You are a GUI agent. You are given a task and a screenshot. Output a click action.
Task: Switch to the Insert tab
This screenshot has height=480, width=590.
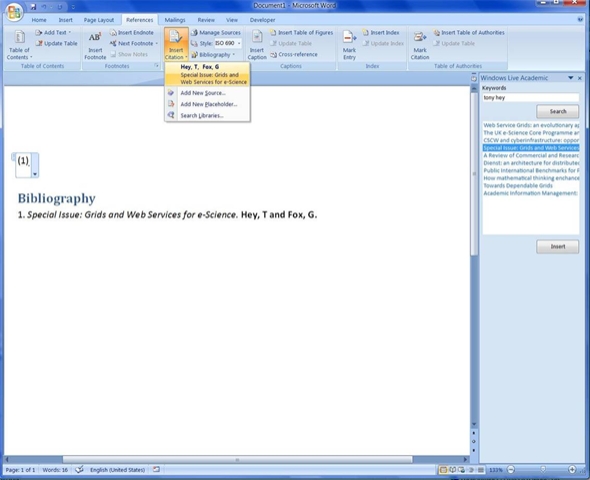(x=65, y=20)
